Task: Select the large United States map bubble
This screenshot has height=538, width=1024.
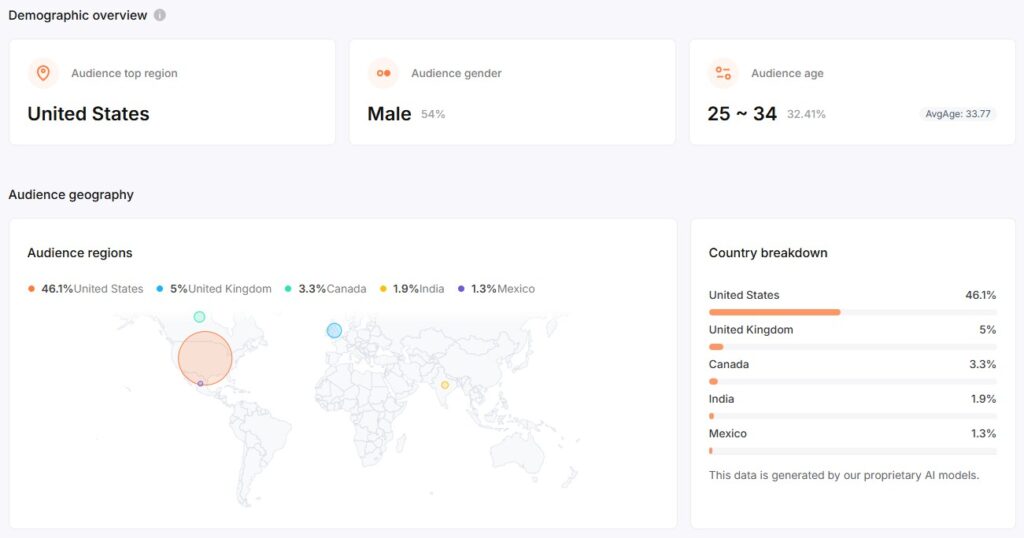Action: pos(205,357)
